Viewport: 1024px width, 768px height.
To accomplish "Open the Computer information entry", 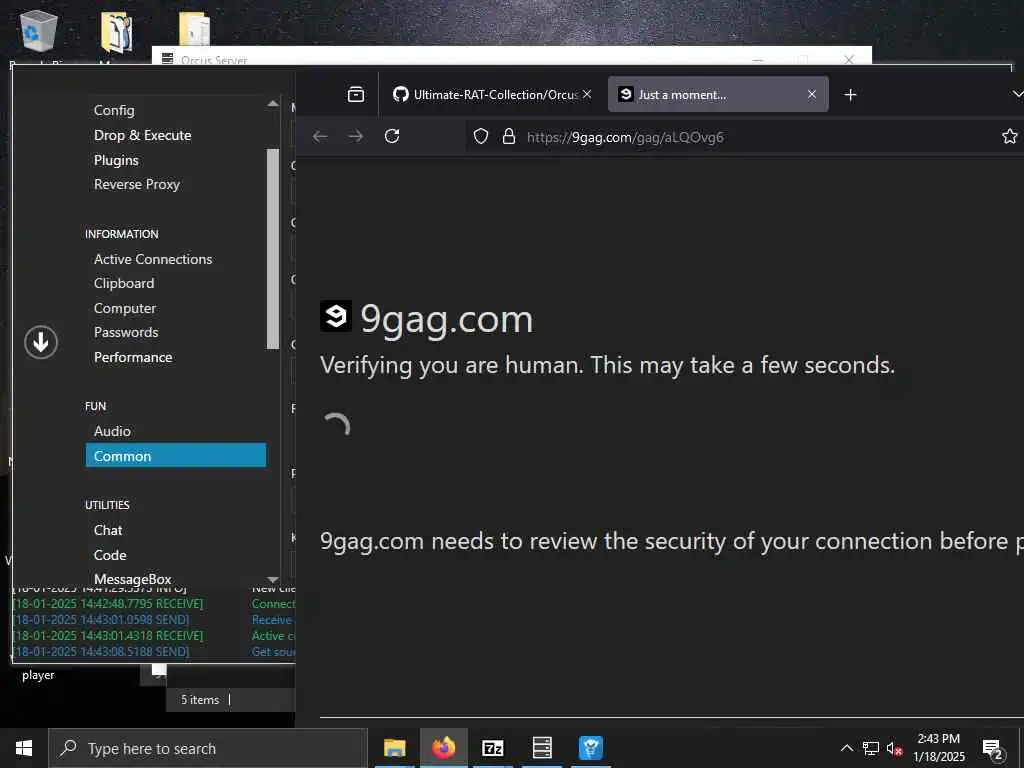I will (x=125, y=308).
